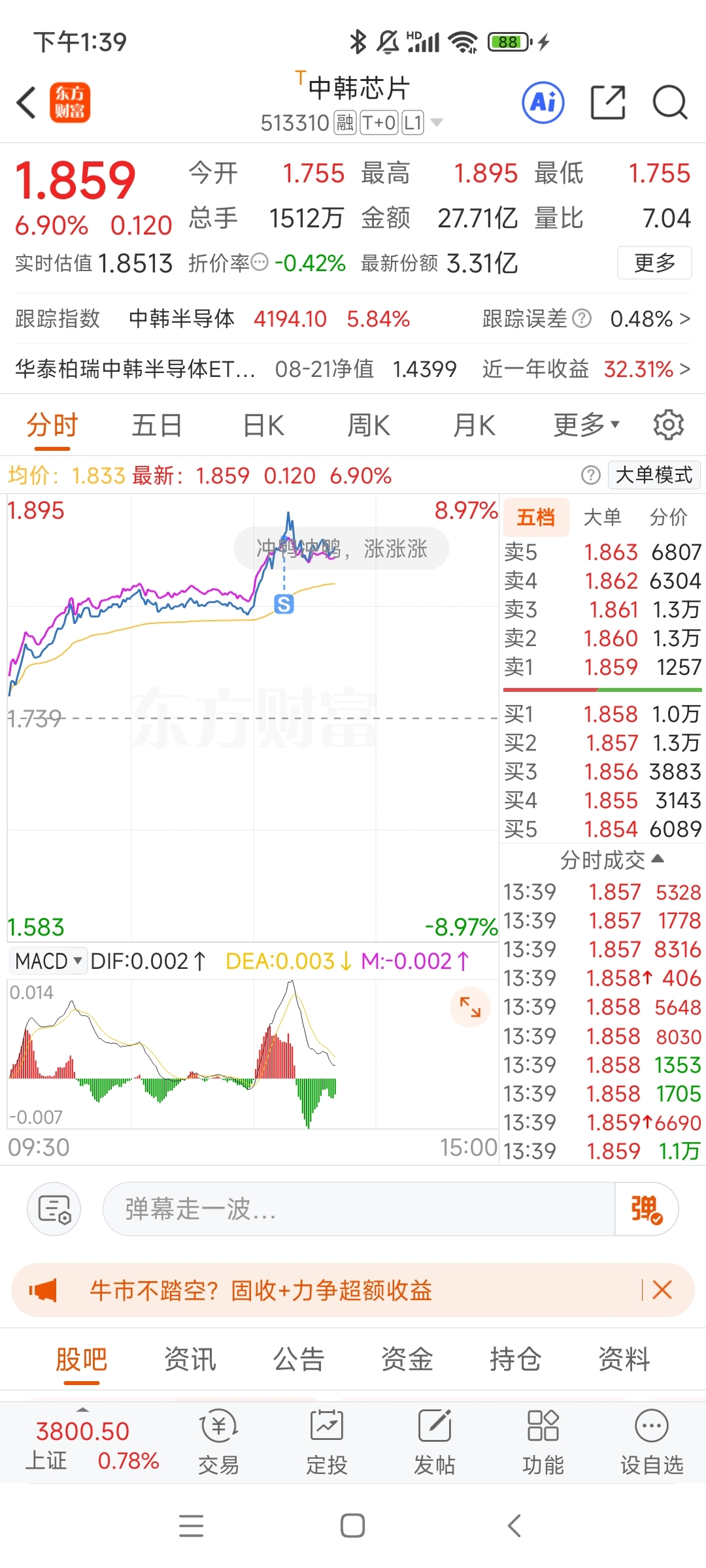This screenshot has width=706, height=1568.
Task: Expand MACD chart with arrows icon
Action: (470, 1007)
